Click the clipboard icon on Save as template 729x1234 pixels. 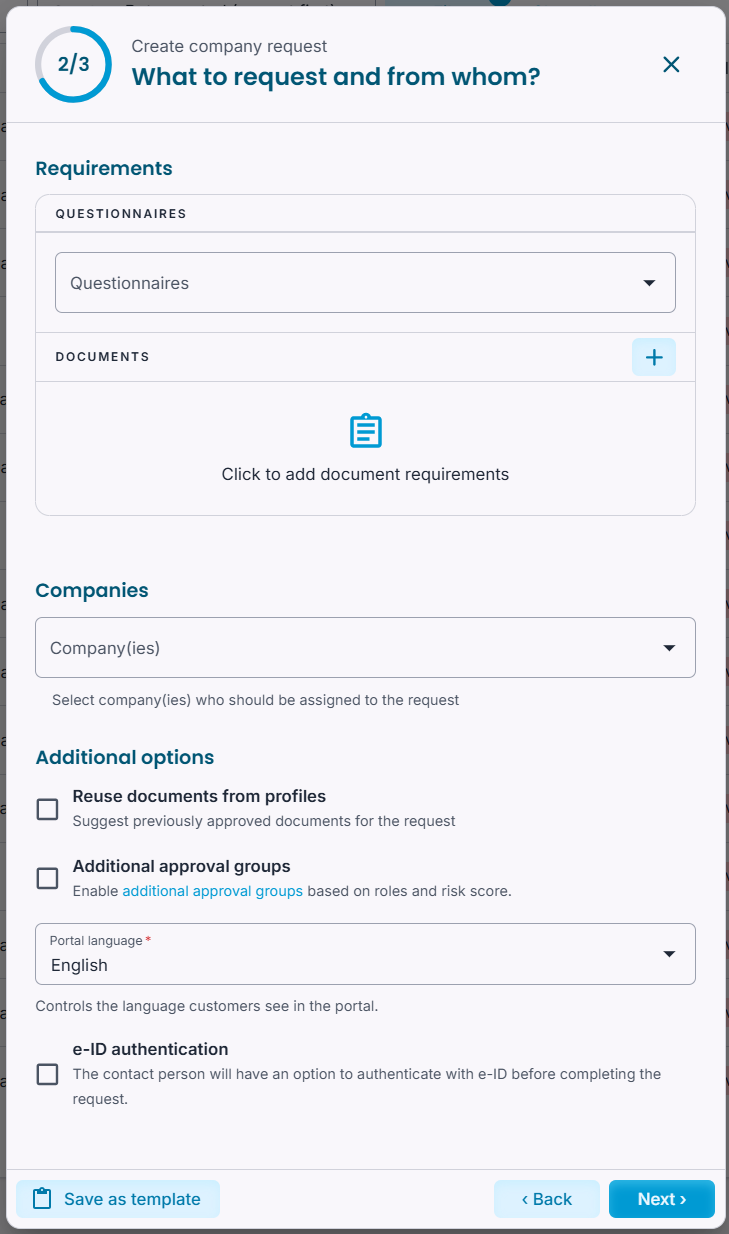click(41, 1199)
